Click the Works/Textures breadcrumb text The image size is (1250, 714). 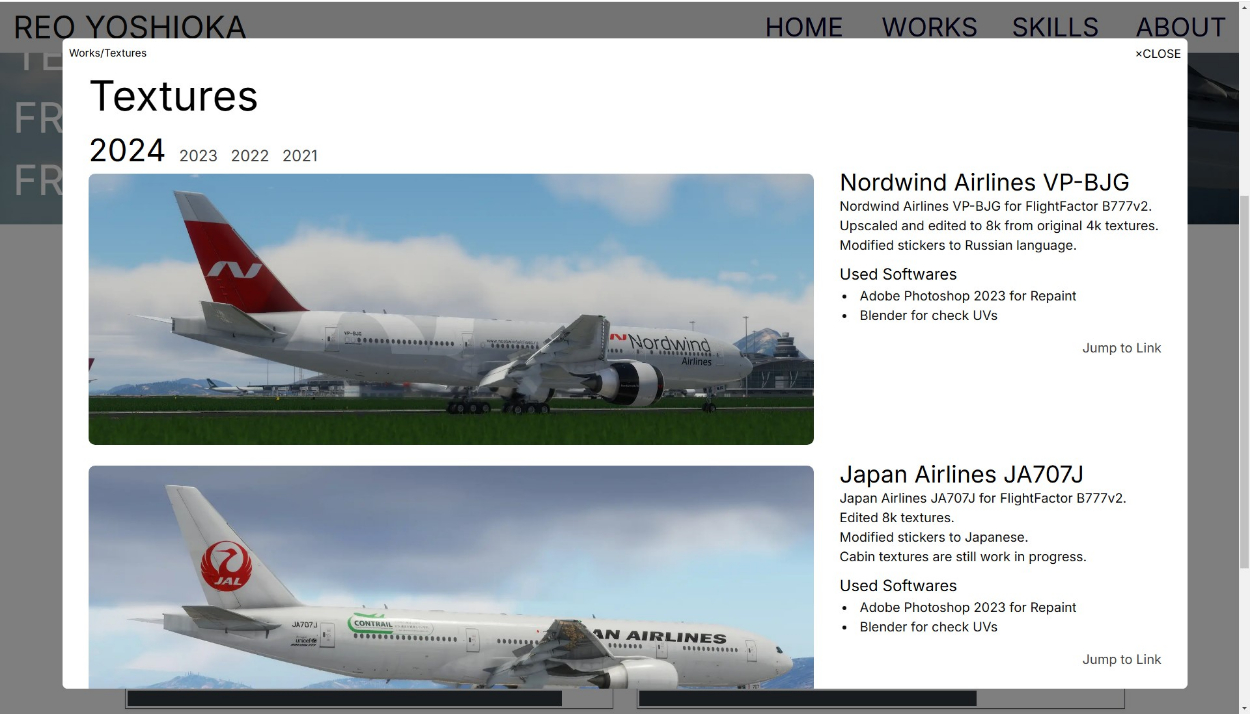click(108, 53)
